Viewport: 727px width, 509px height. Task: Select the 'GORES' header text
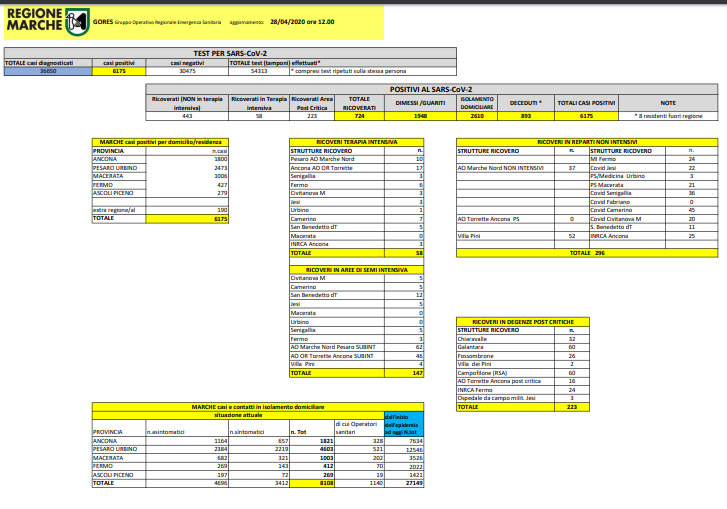103,22
